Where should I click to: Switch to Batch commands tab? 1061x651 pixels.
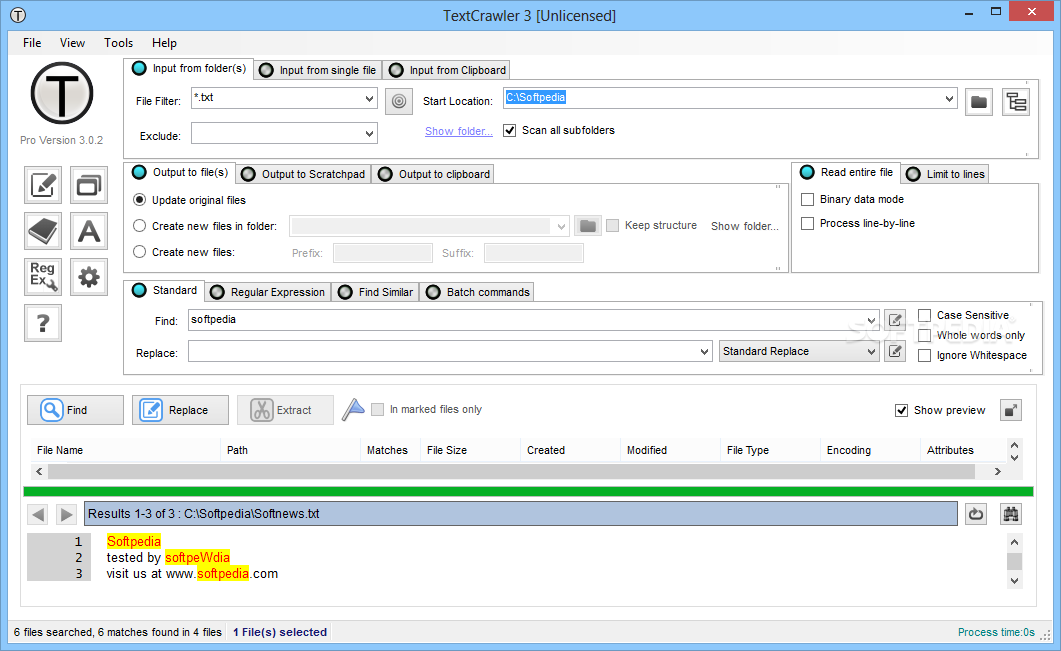tap(478, 292)
